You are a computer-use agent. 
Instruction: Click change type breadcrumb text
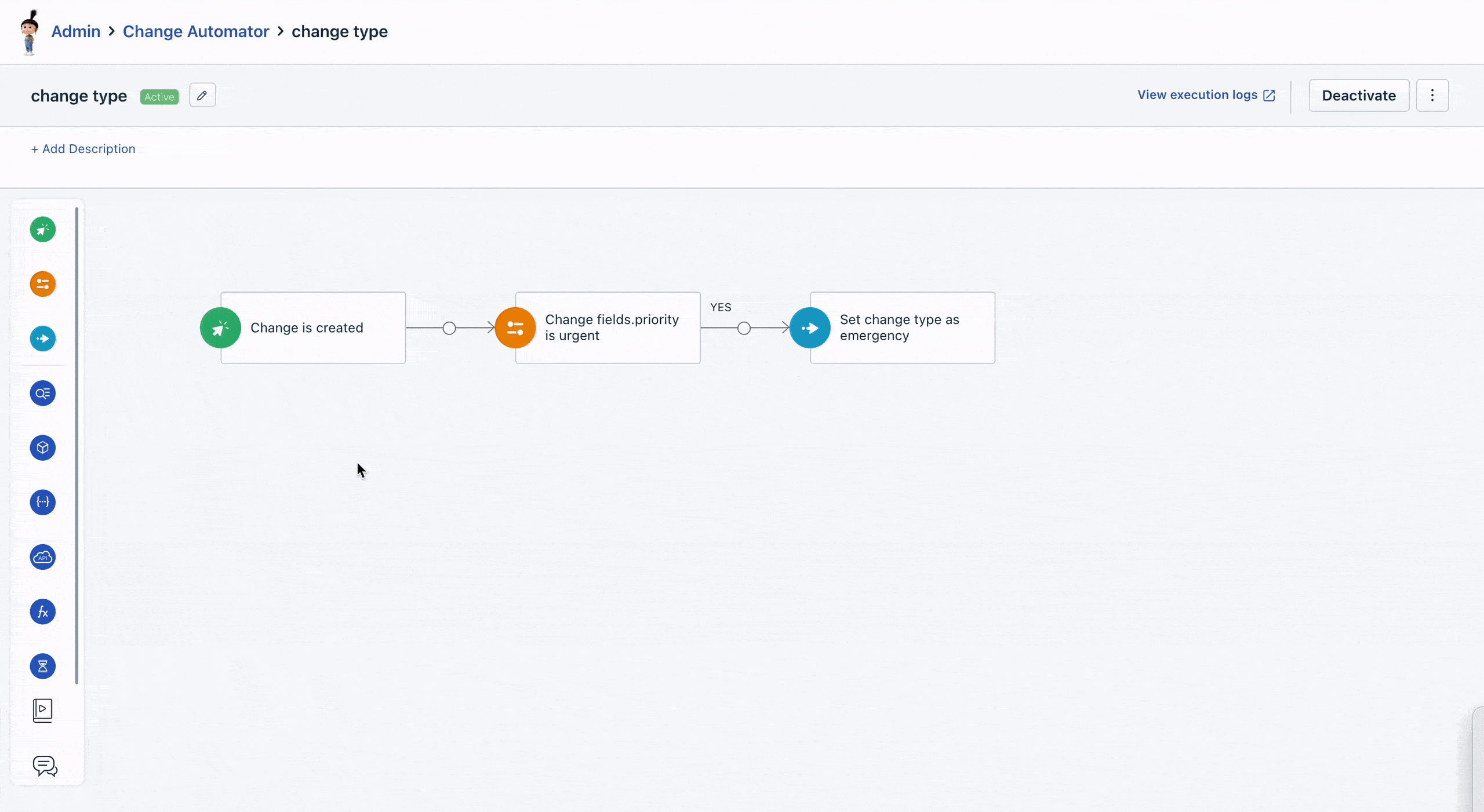[340, 31]
